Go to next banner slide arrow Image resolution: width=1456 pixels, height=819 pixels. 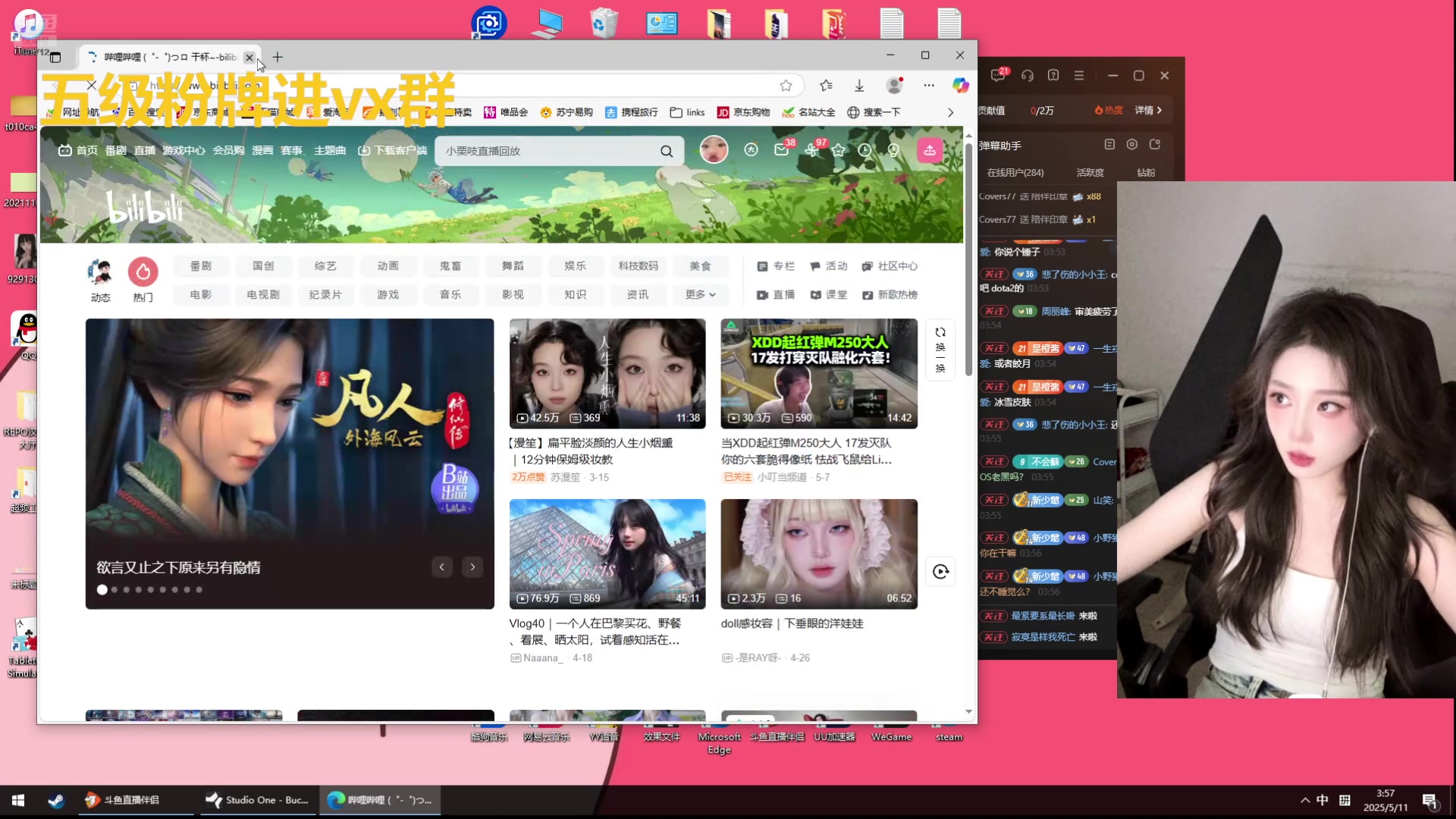(472, 567)
